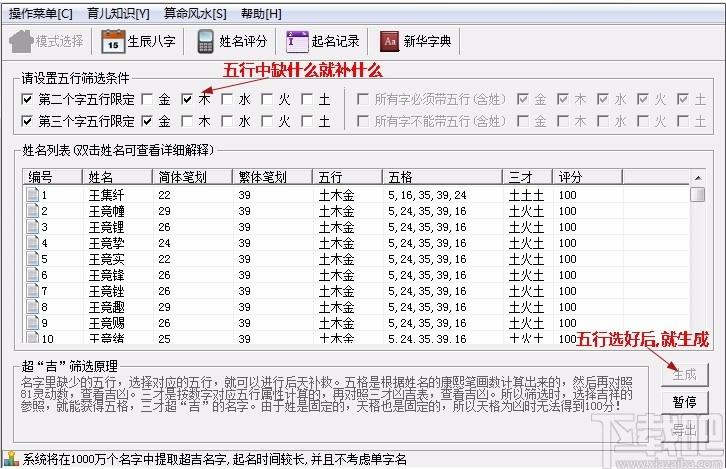This screenshot has width=726, height=469.
Task: Click the 暂停 button
Action: click(x=684, y=402)
